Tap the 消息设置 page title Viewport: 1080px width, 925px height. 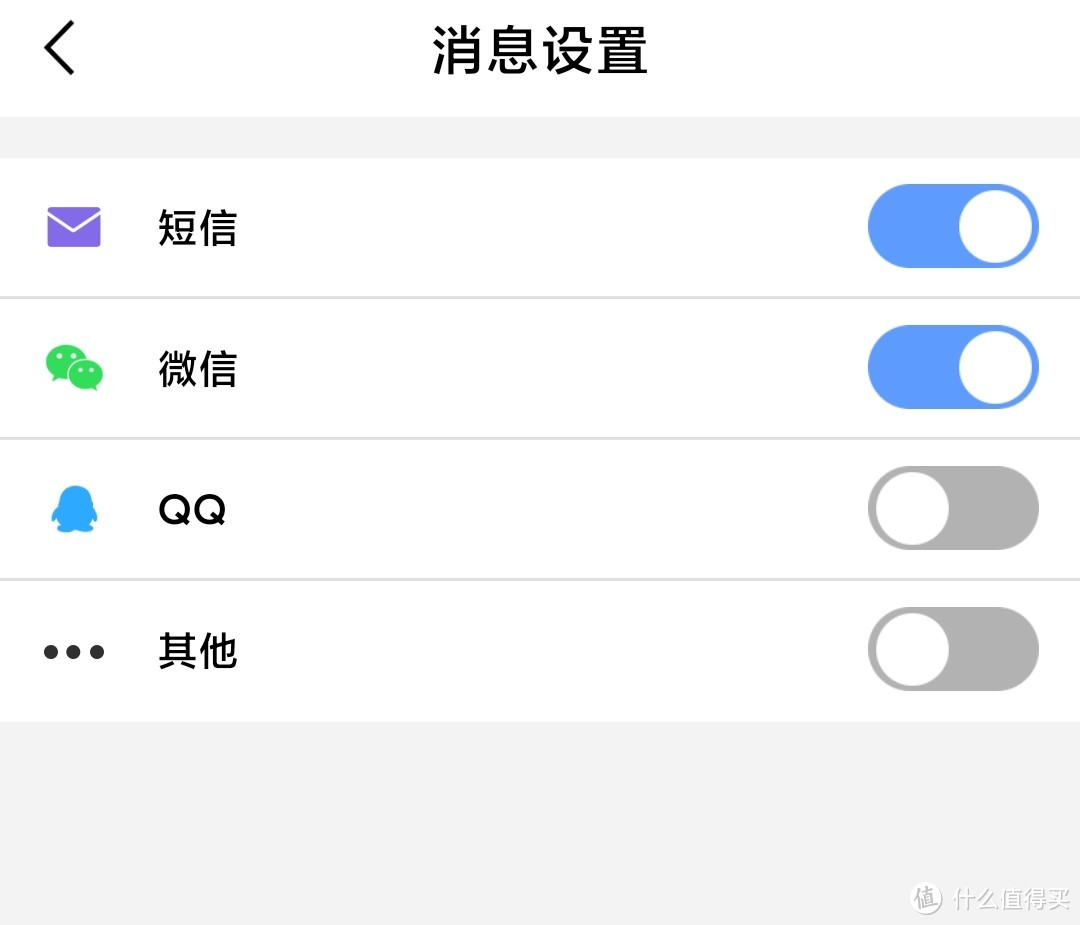tap(540, 50)
